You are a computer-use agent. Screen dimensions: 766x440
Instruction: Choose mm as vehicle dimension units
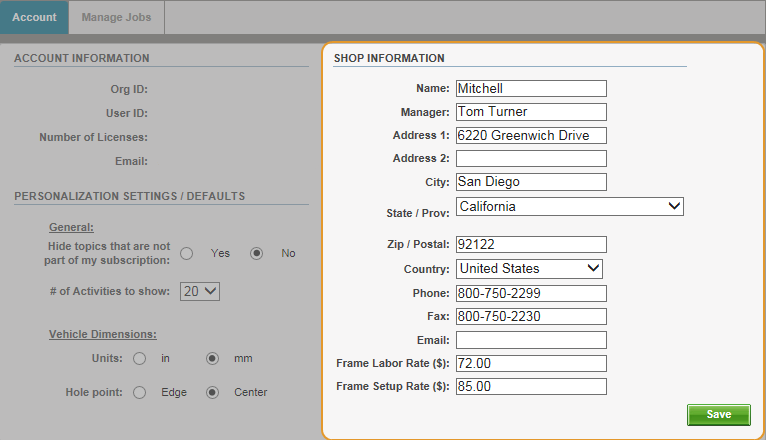tap(213, 358)
